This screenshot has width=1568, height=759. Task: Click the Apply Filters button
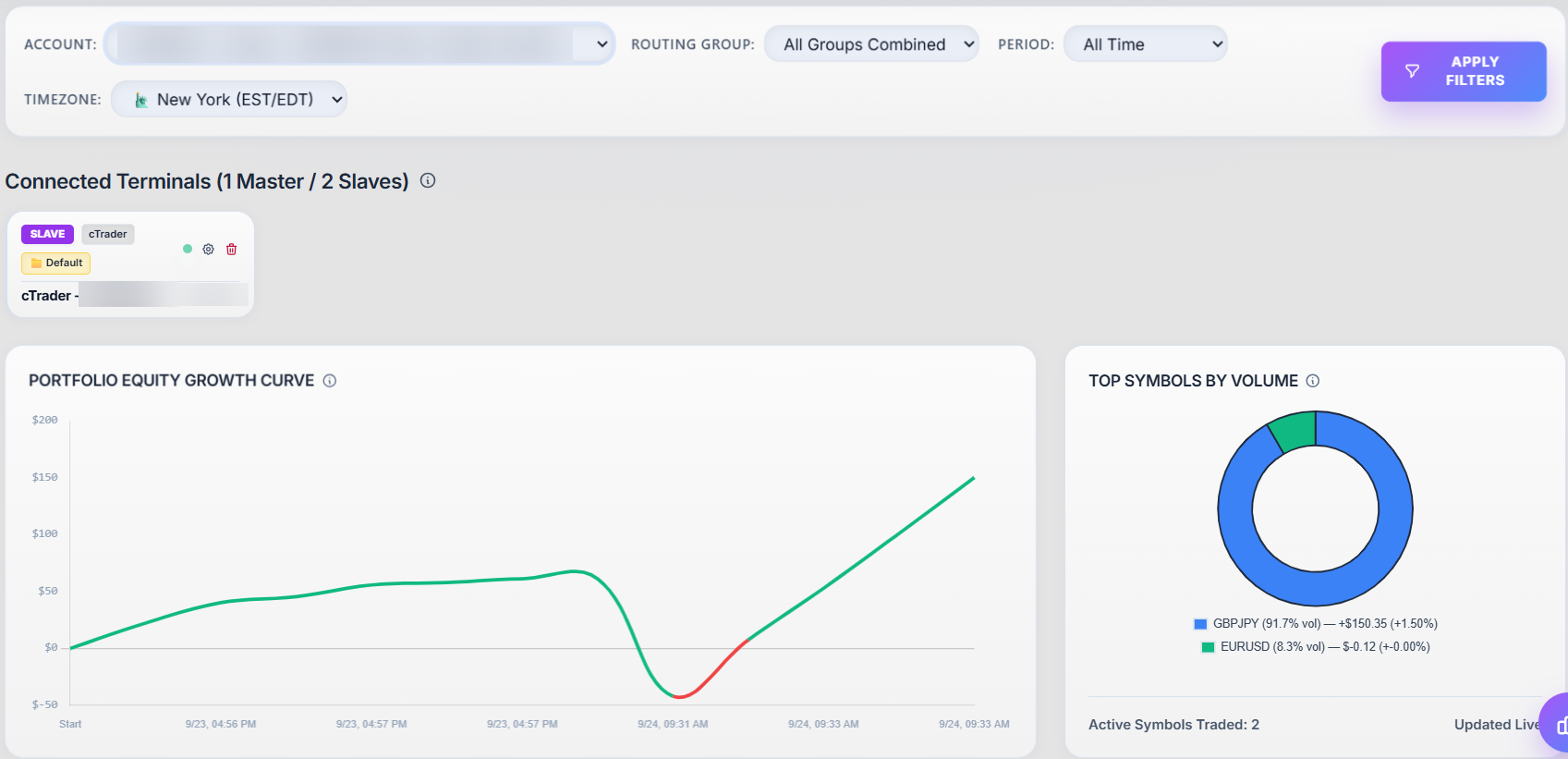[x=1464, y=71]
